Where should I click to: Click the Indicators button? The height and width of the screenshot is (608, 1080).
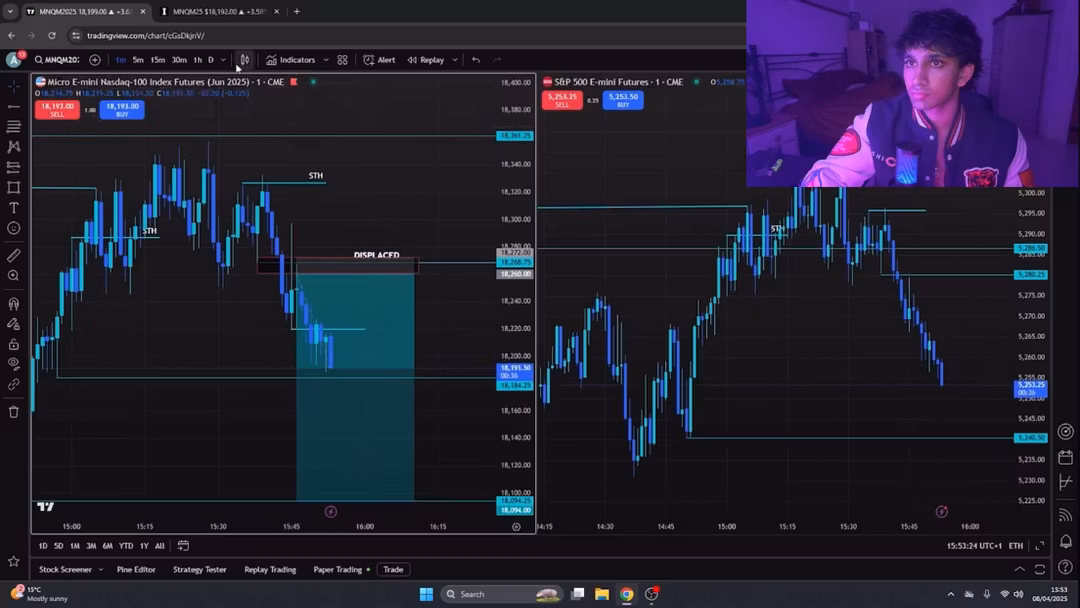[291, 60]
